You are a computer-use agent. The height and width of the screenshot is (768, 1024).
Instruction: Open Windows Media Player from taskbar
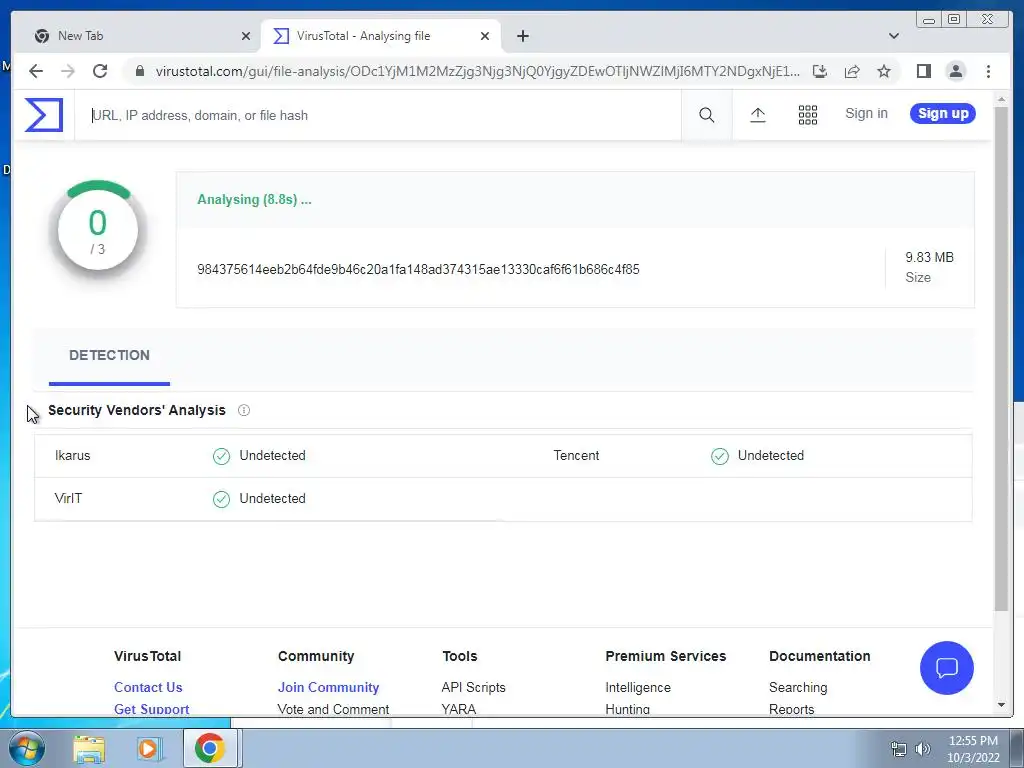point(148,749)
